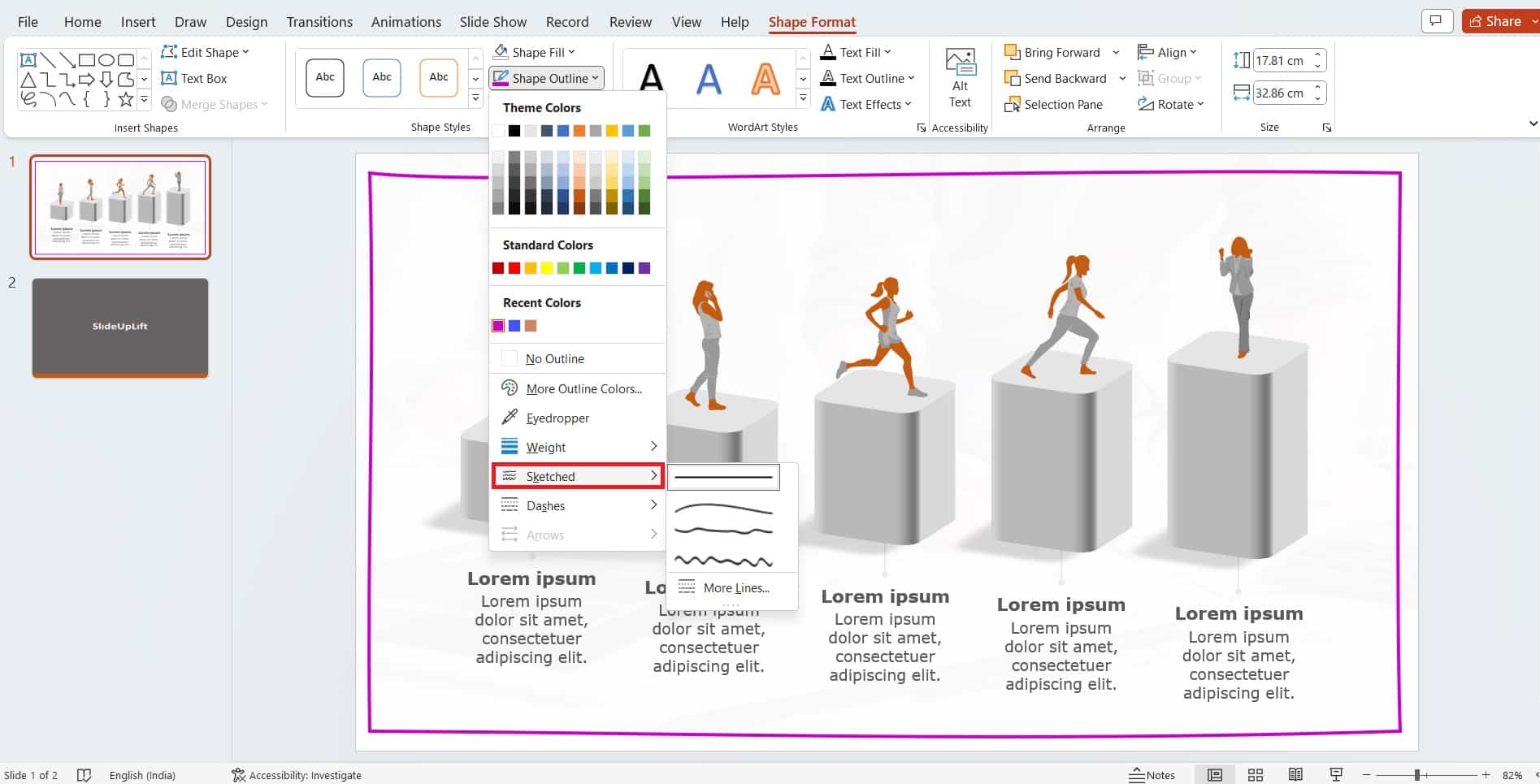This screenshot has height=784, width=1540.
Task: Expand the Weight submenu
Action: coord(545,447)
